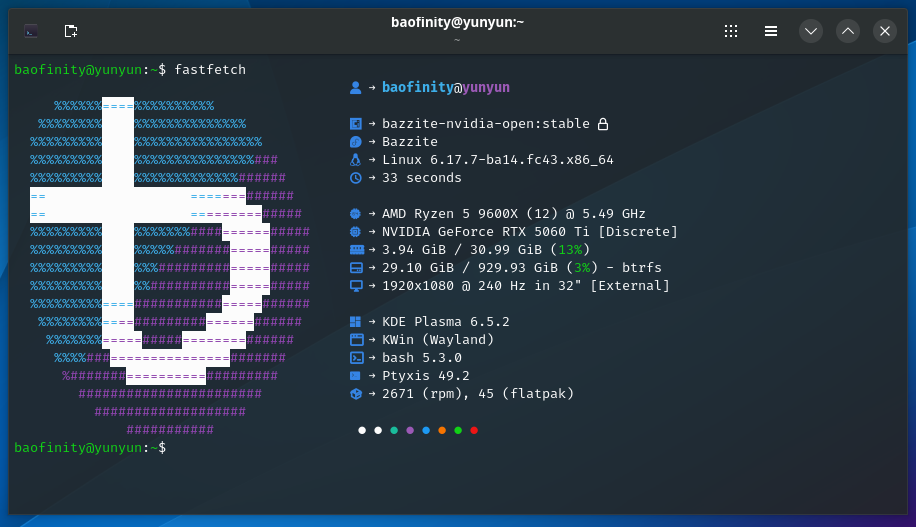Click the terminal icon beside Ptyxis 49.2
Screen dimensions: 916x527
[x=355, y=376]
